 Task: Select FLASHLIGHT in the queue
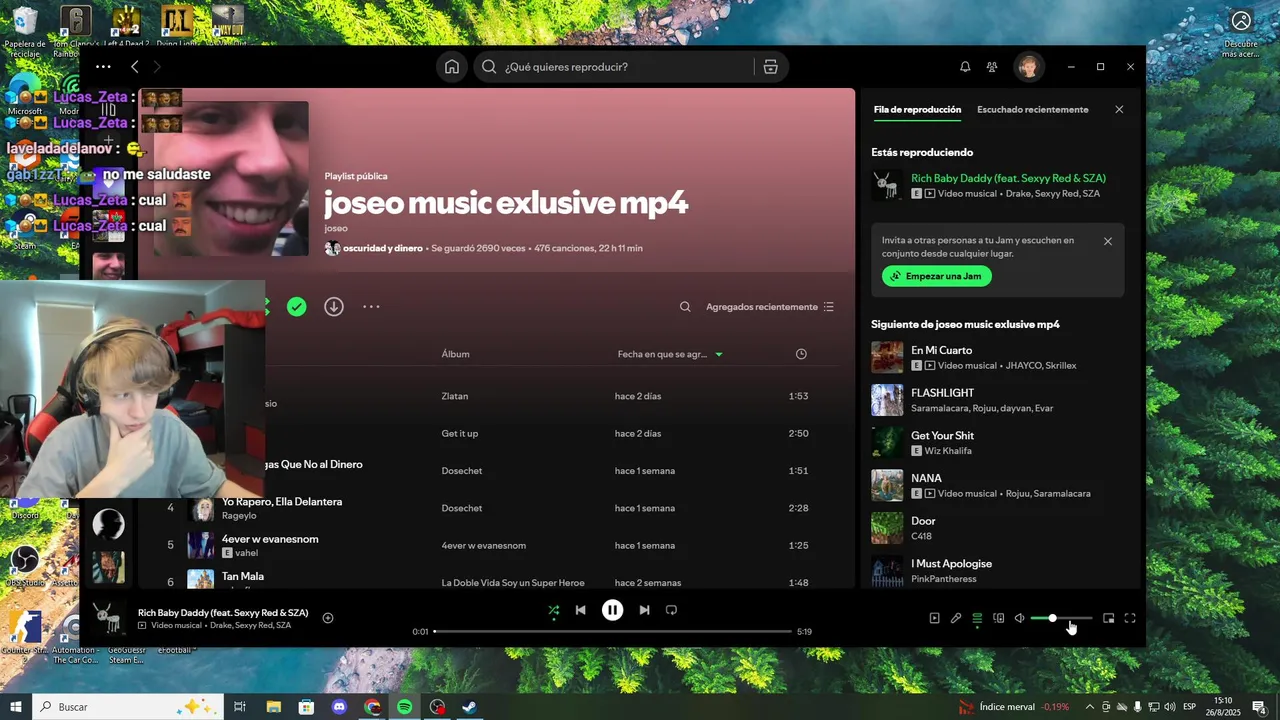tap(997, 400)
